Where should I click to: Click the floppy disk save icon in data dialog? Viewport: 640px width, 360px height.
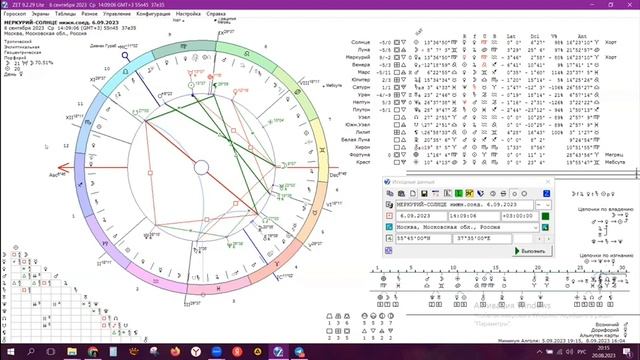424,193
